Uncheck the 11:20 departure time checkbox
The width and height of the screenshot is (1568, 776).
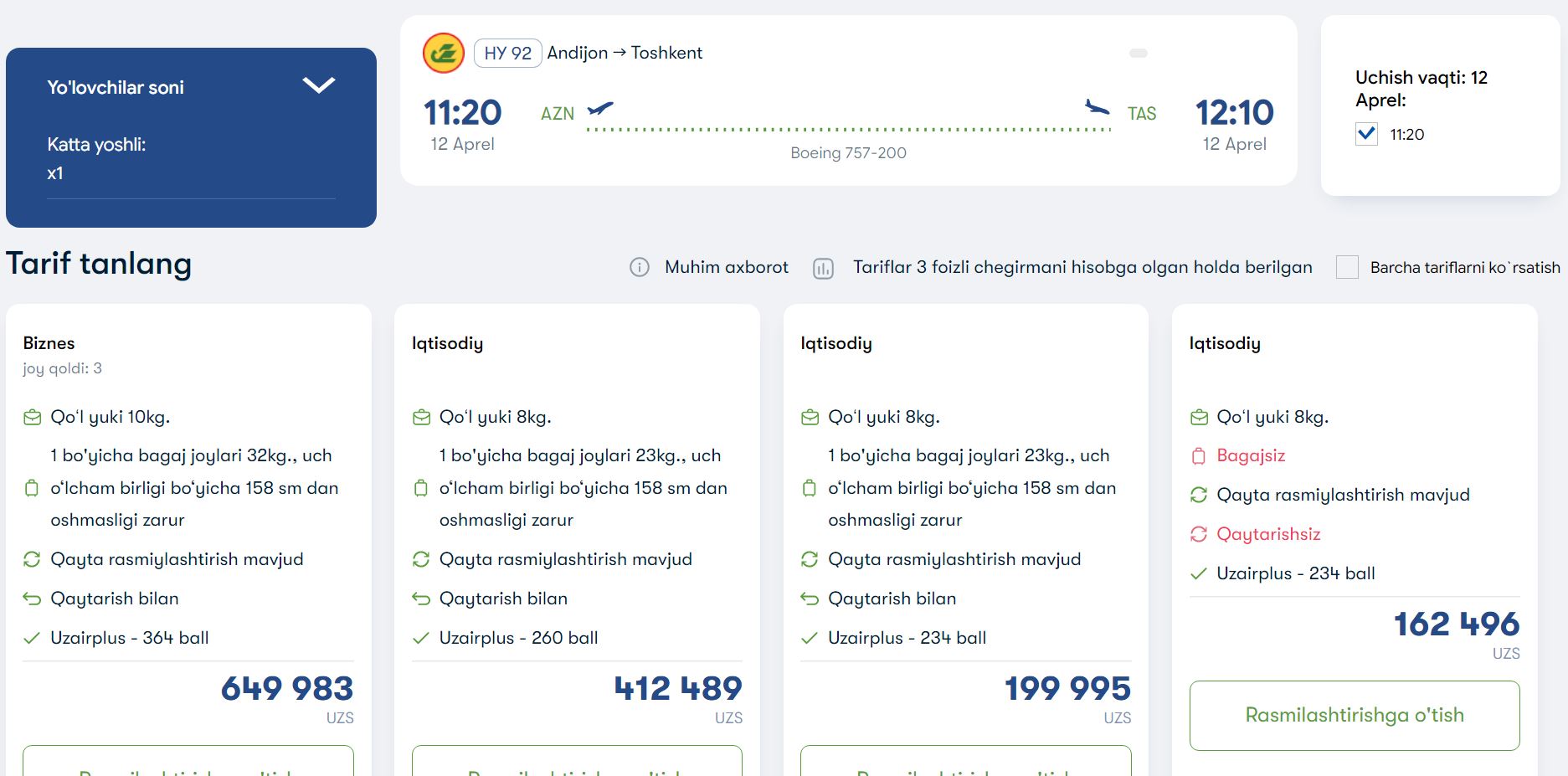[x=1367, y=134]
